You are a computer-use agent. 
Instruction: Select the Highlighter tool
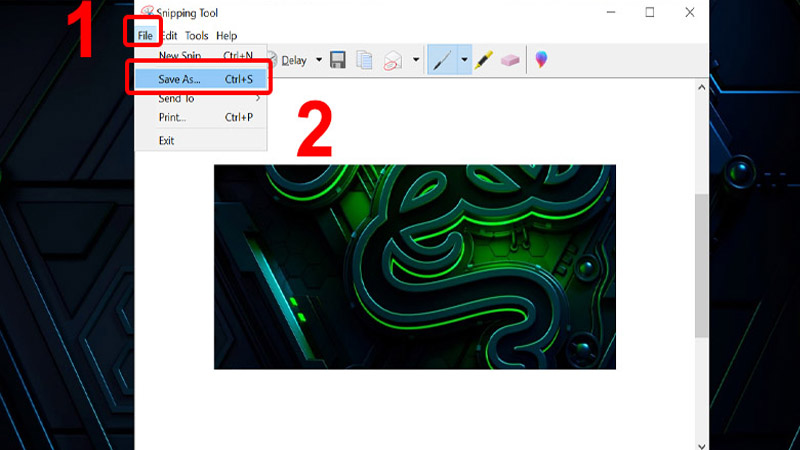483,60
